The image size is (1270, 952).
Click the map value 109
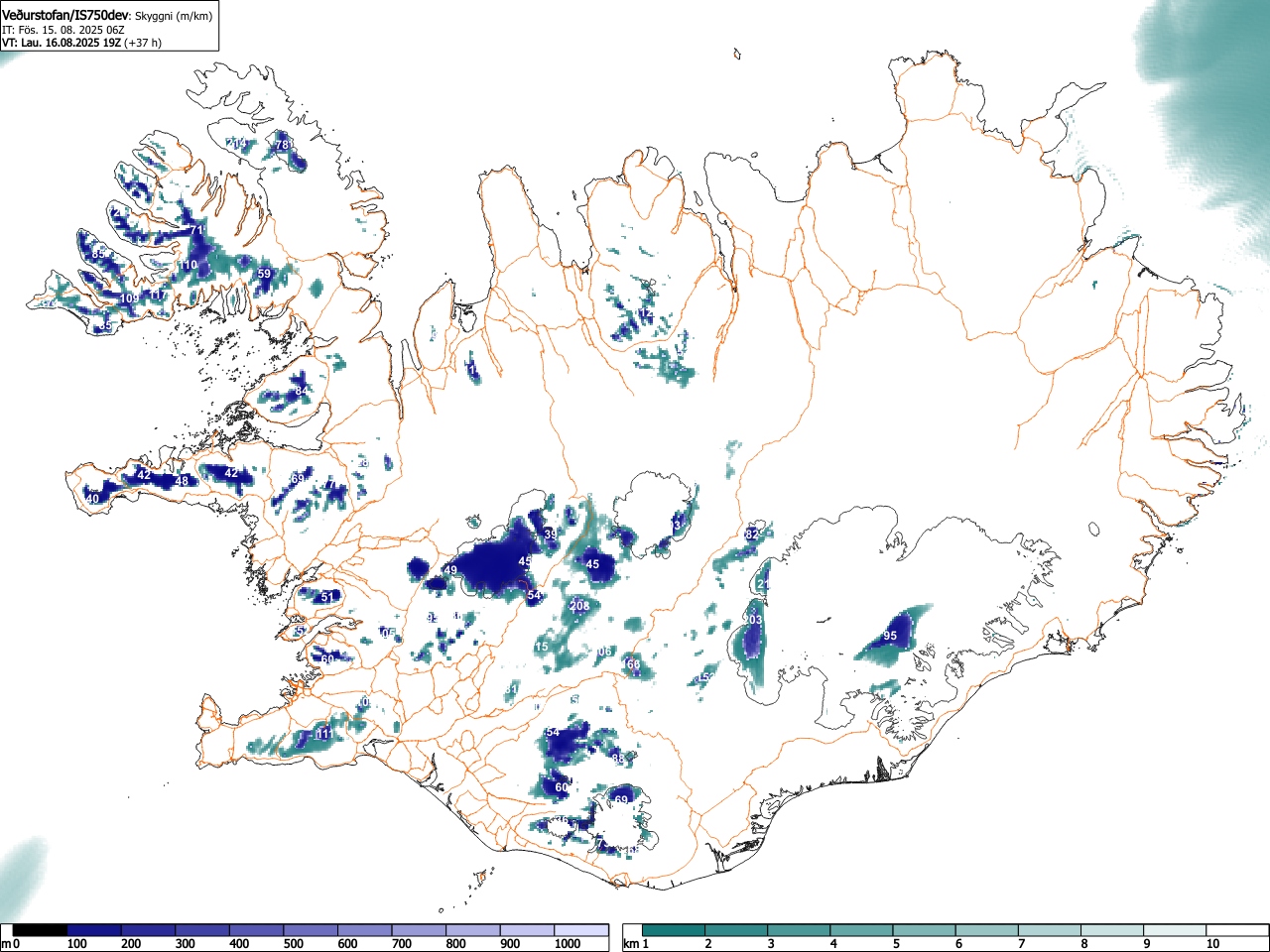point(129,298)
